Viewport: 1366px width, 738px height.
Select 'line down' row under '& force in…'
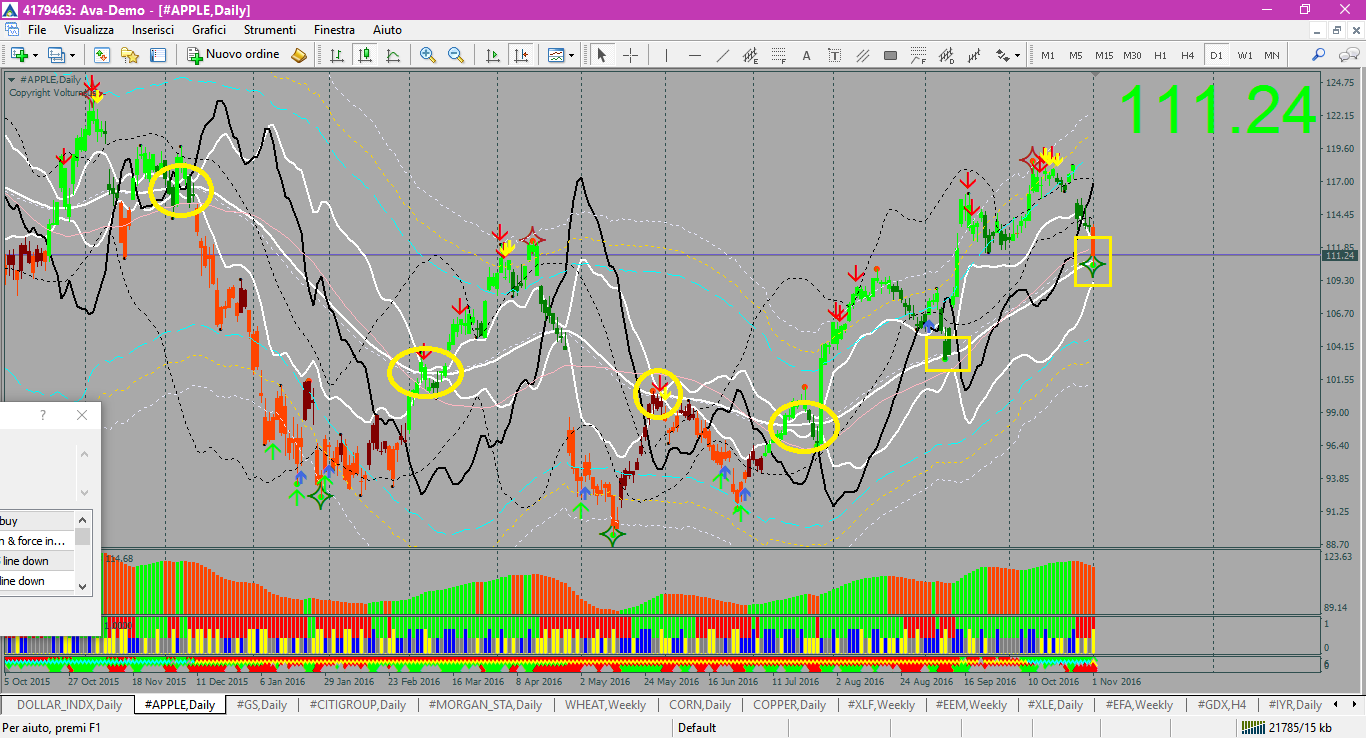(37, 561)
